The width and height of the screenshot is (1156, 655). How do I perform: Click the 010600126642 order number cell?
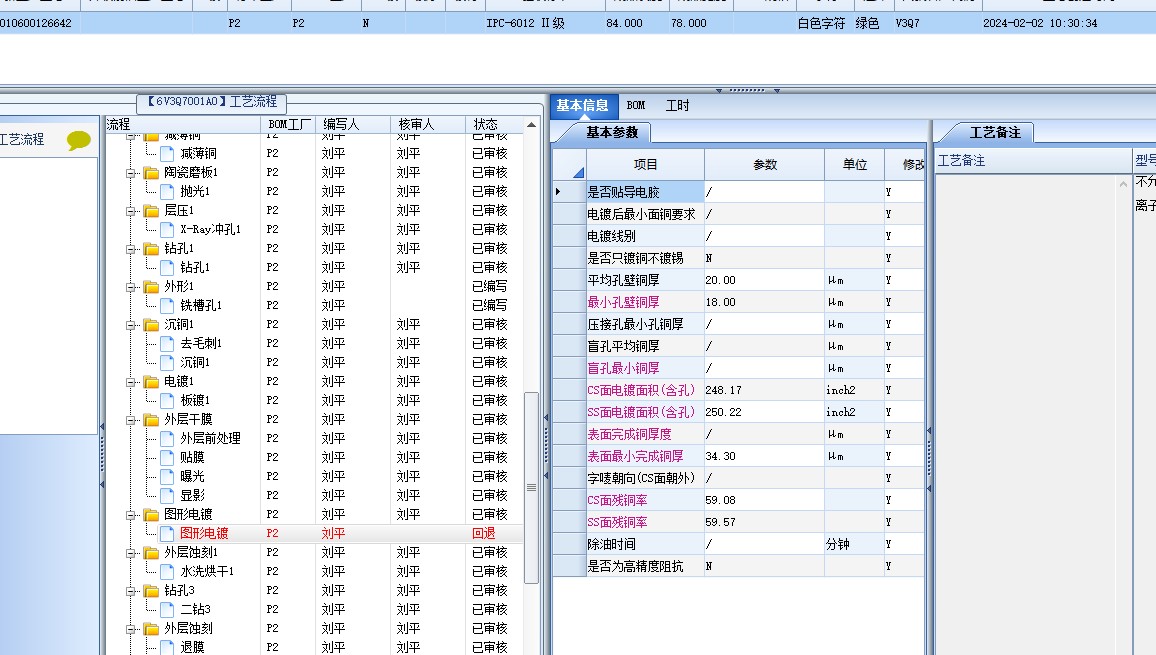(x=36, y=24)
